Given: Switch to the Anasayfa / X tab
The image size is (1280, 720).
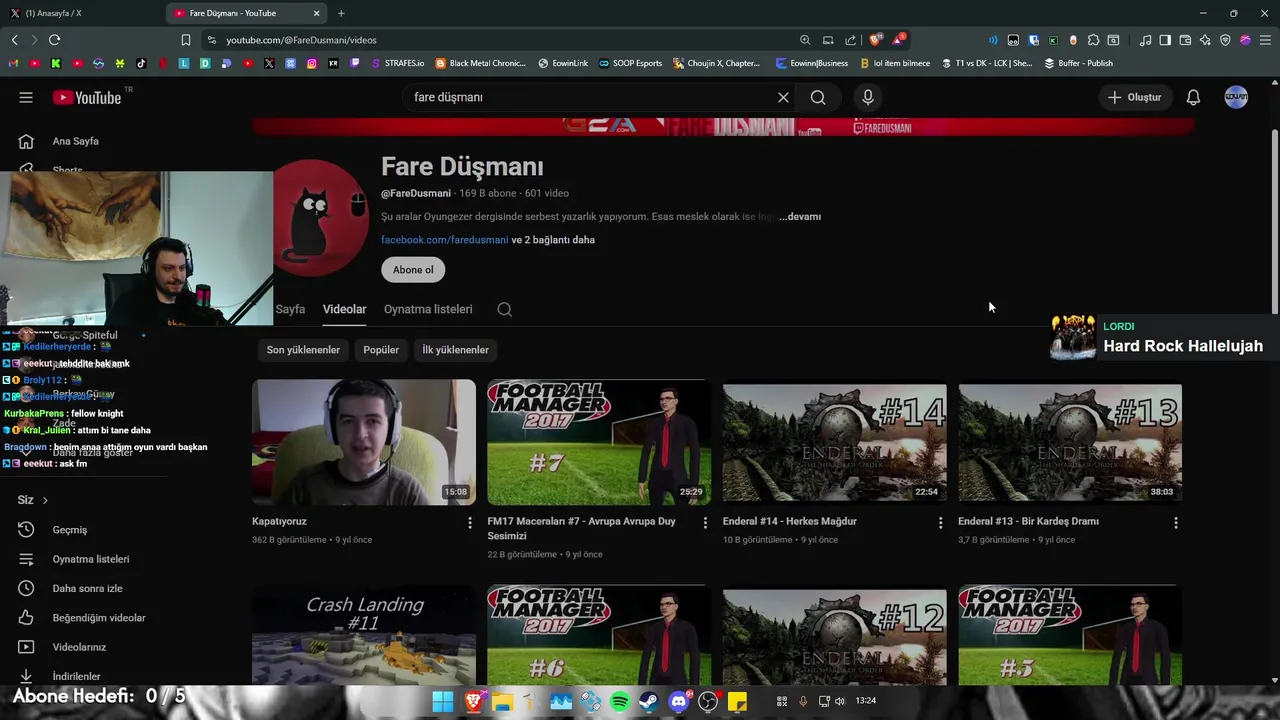Looking at the screenshot, I should point(80,13).
